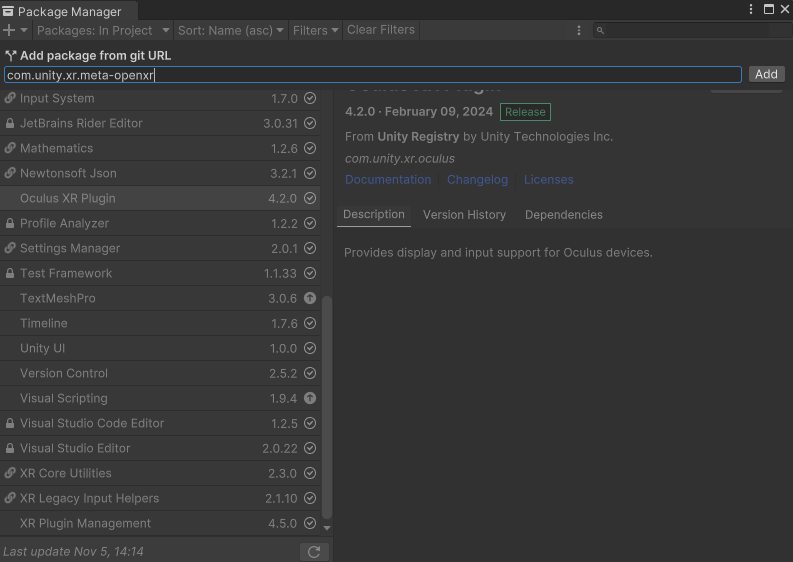Select the Input System package
Image resolution: width=793 pixels, height=562 pixels.
click(160, 98)
